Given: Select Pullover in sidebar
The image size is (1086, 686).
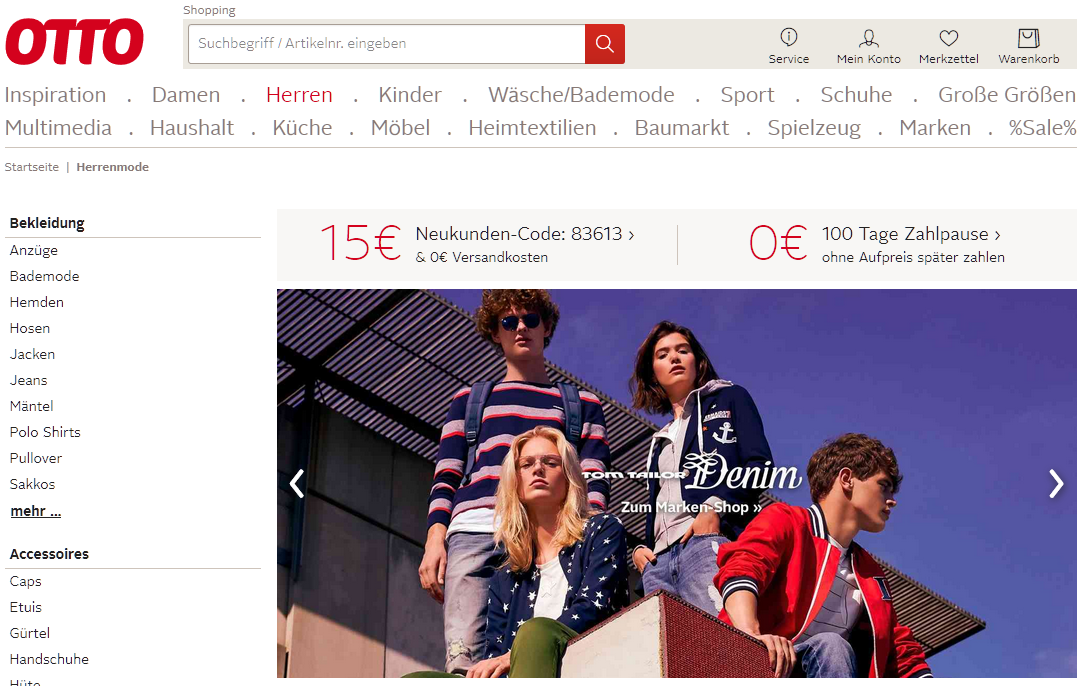Looking at the screenshot, I should click(36, 458).
